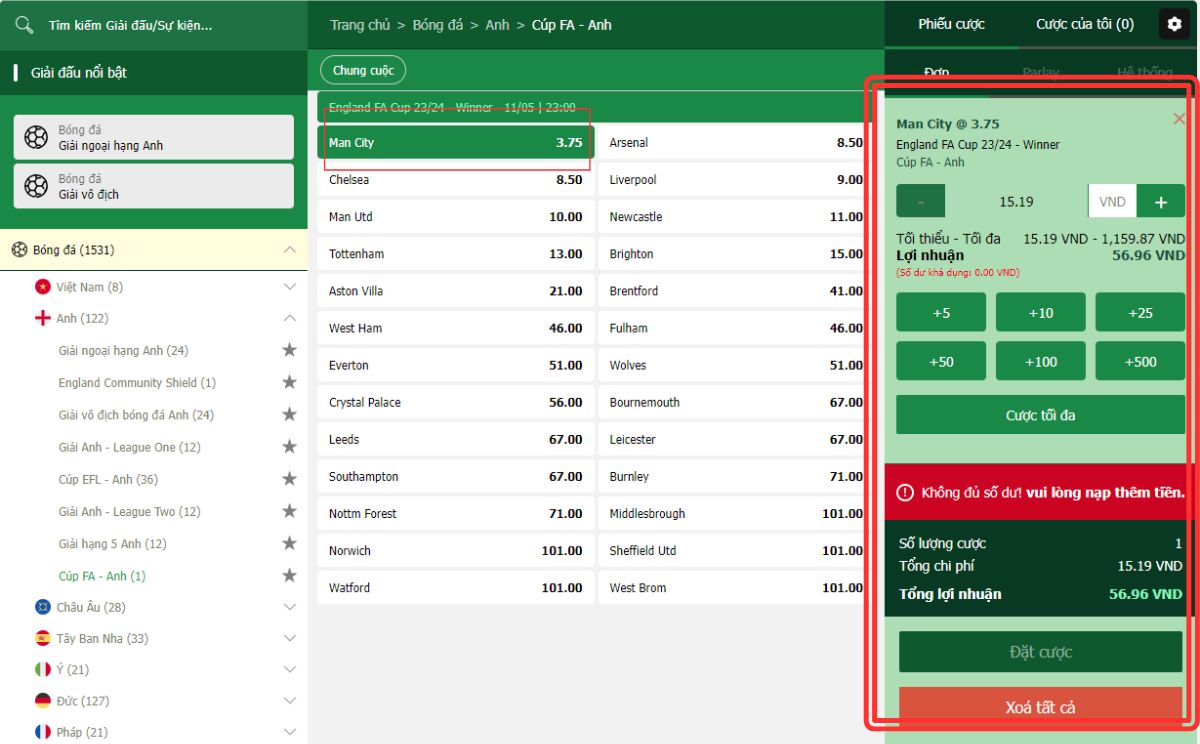The width and height of the screenshot is (1200, 744).
Task: Click the Tây Ban Nha flag icon
Action: coord(42,638)
